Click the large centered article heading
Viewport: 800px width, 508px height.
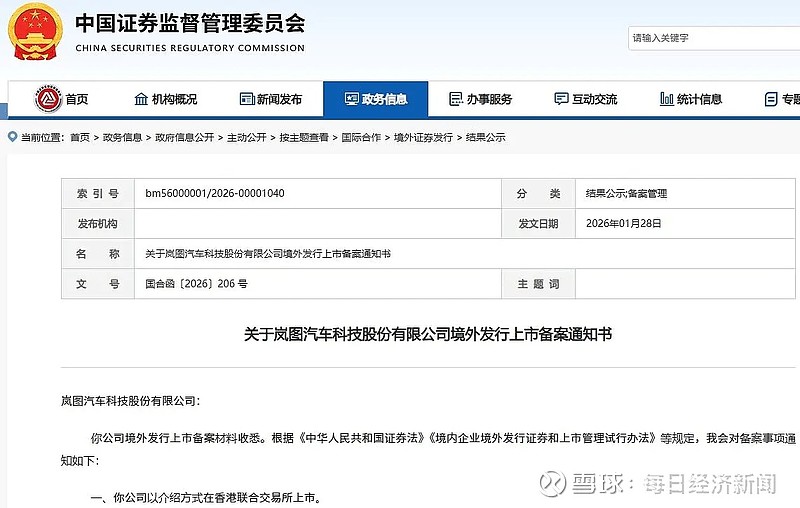tap(428, 335)
